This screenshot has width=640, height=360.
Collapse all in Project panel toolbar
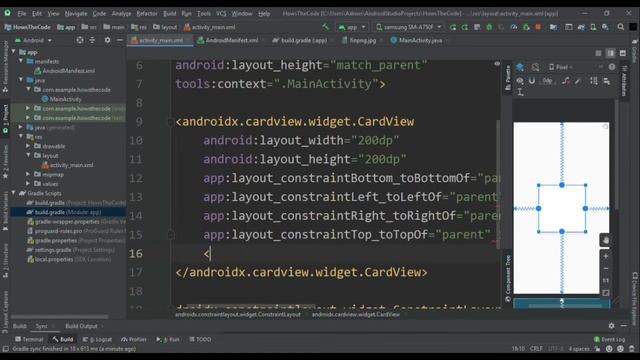coord(92,40)
